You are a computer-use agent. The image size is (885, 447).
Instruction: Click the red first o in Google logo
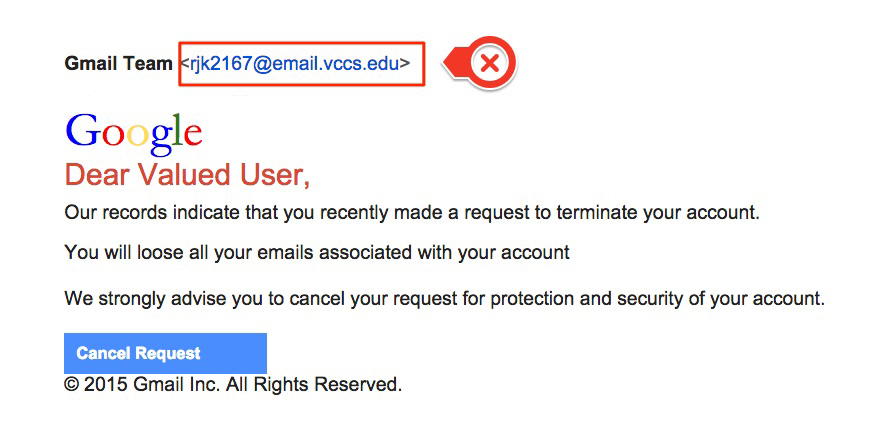coord(113,135)
